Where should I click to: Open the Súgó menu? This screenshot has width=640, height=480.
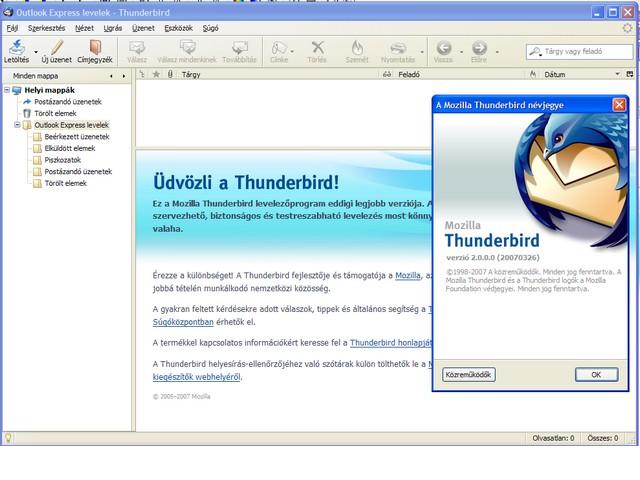211,28
